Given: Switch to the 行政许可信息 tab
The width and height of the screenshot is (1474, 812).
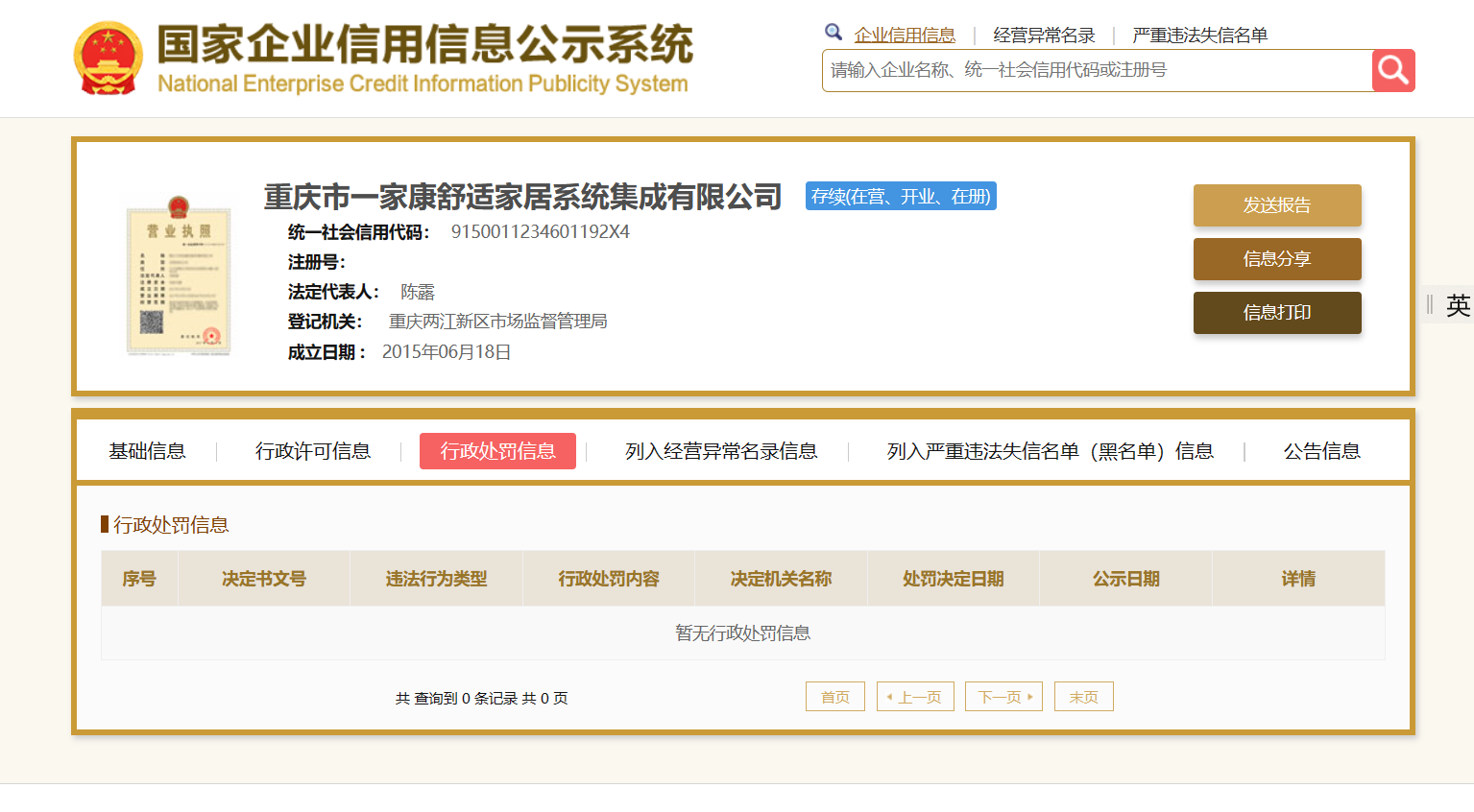Looking at the screenshot, I should click(x=313, y=451).
